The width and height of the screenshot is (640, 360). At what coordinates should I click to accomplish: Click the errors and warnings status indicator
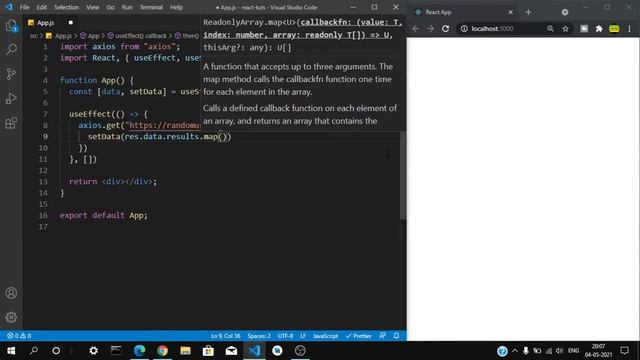pyautogui.click(x=19, y=336)
